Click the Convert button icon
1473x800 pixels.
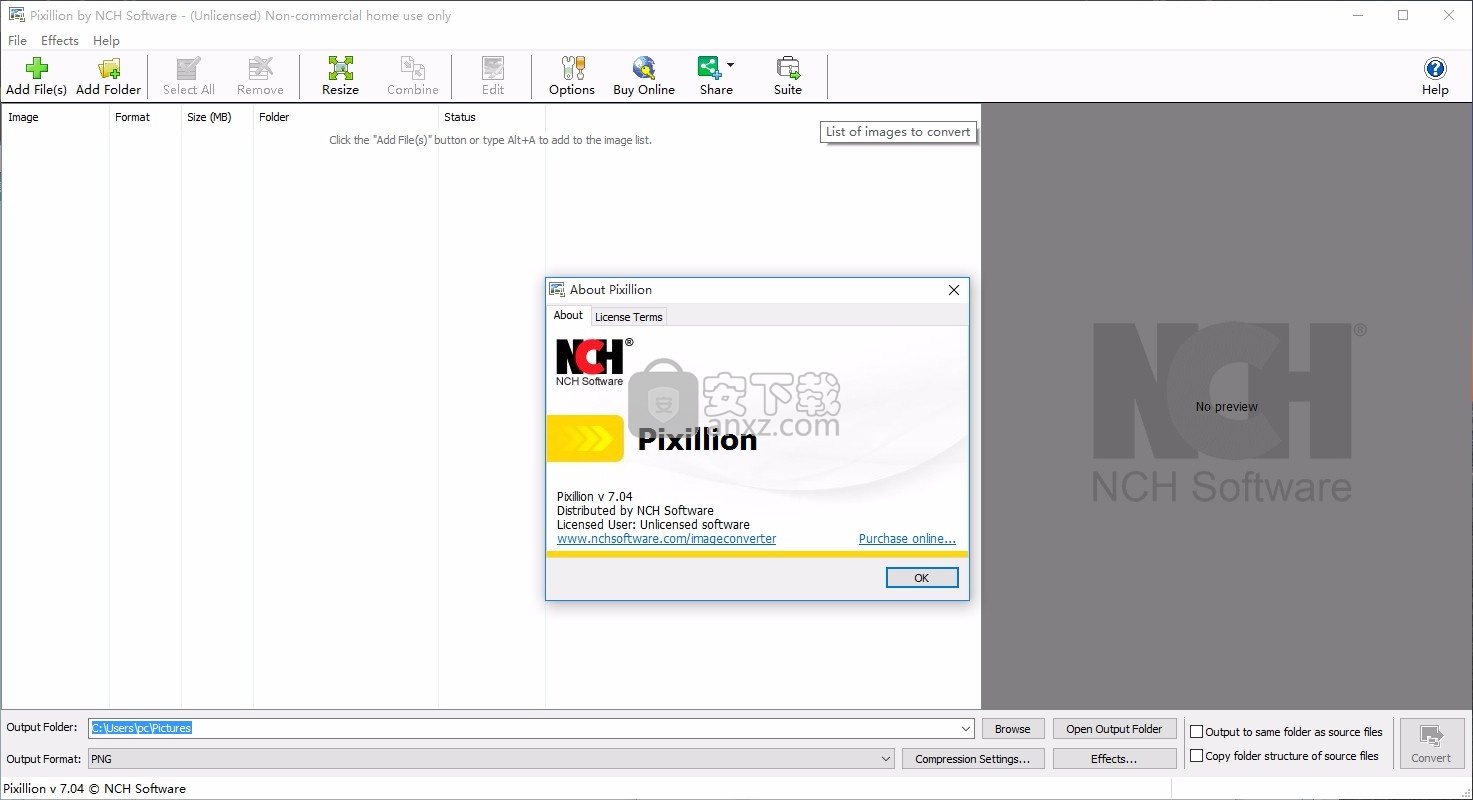pos(1431,744)
